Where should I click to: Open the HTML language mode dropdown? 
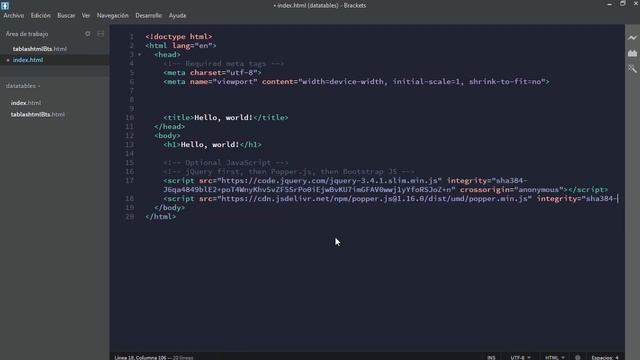click(x=555, y=357)
